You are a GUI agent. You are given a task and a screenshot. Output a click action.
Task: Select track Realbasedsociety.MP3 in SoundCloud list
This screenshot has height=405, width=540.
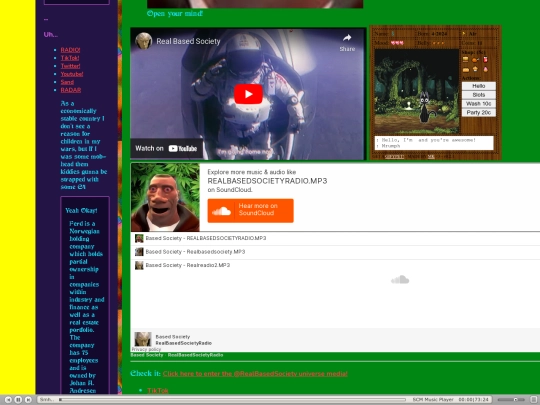(x=335, y=252)
